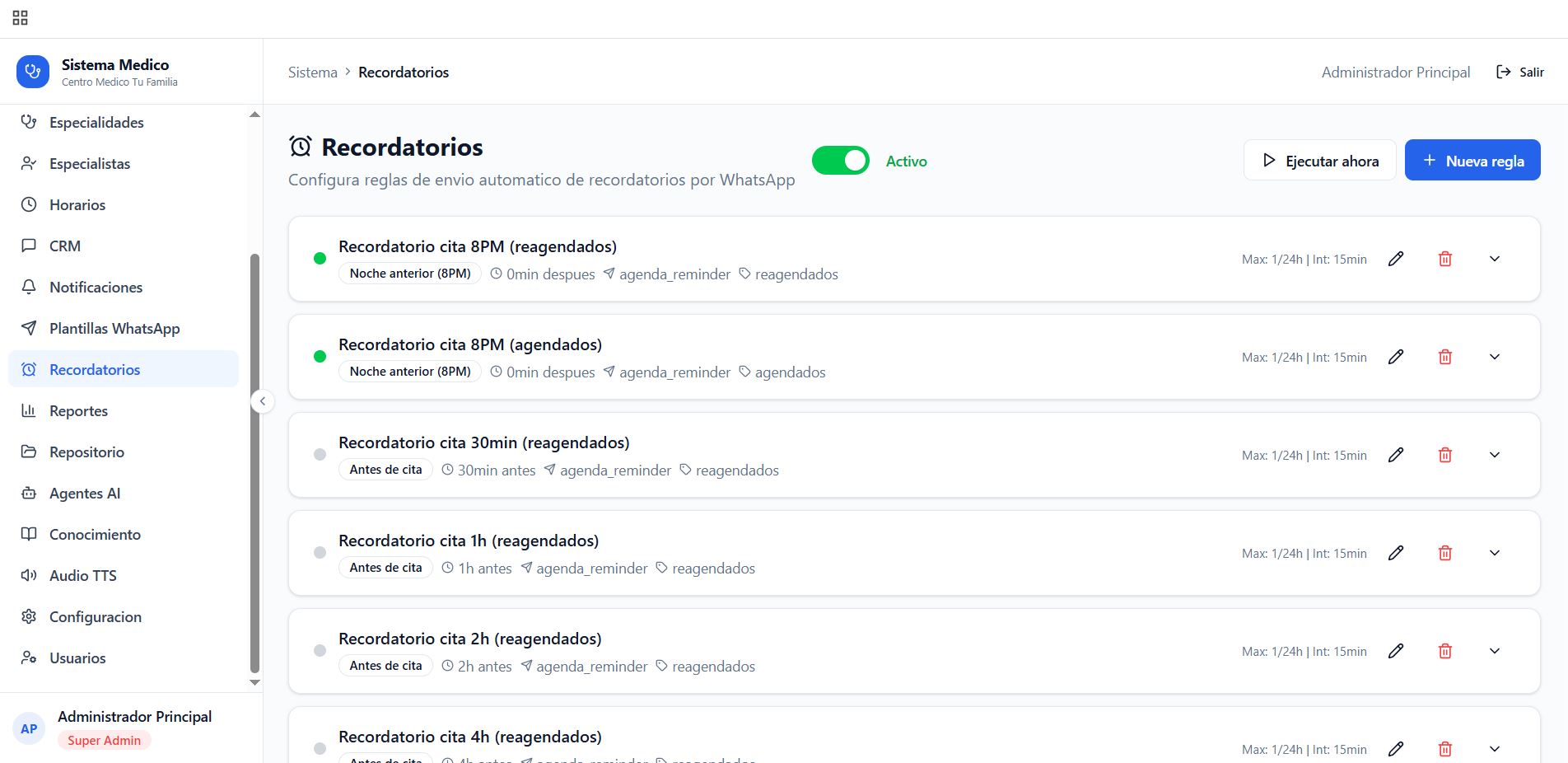Create a new rule with 'Nueva regla'
1568x763 pixels.
(x=1472, y=160)
